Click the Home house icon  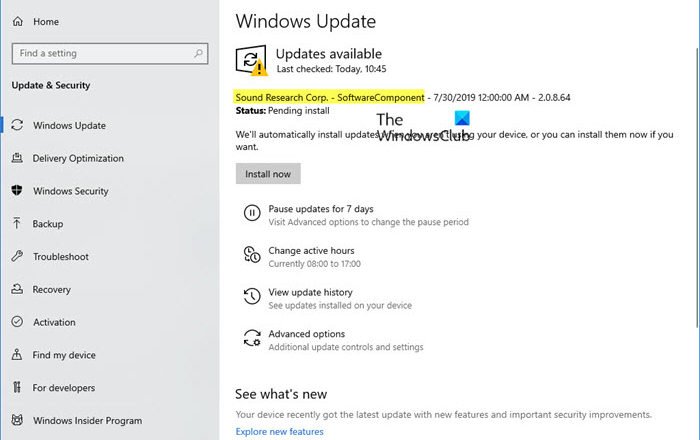[x=17, y=21]
